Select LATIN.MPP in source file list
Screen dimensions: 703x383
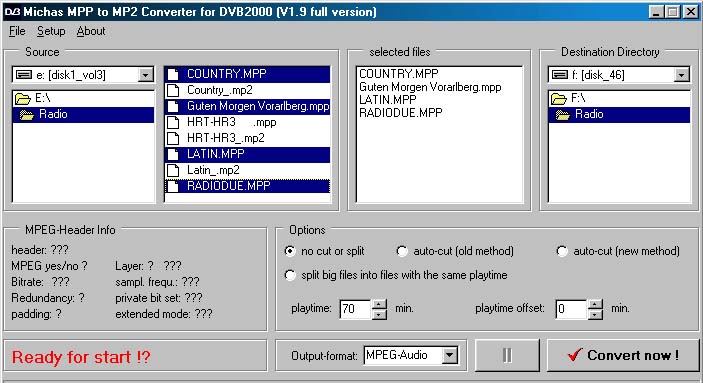coord(248,154)
